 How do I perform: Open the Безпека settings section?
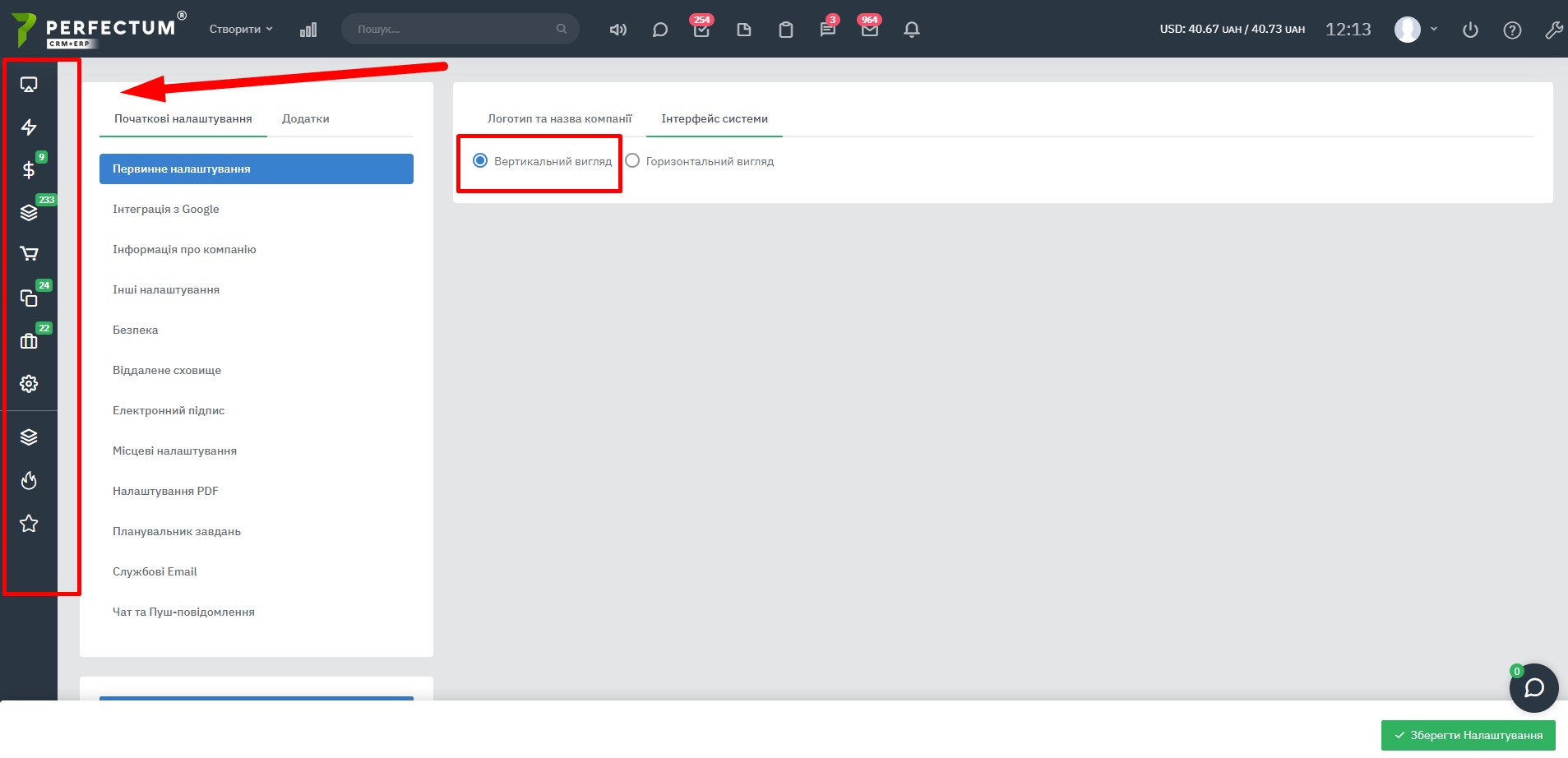(x=136, y=330)
